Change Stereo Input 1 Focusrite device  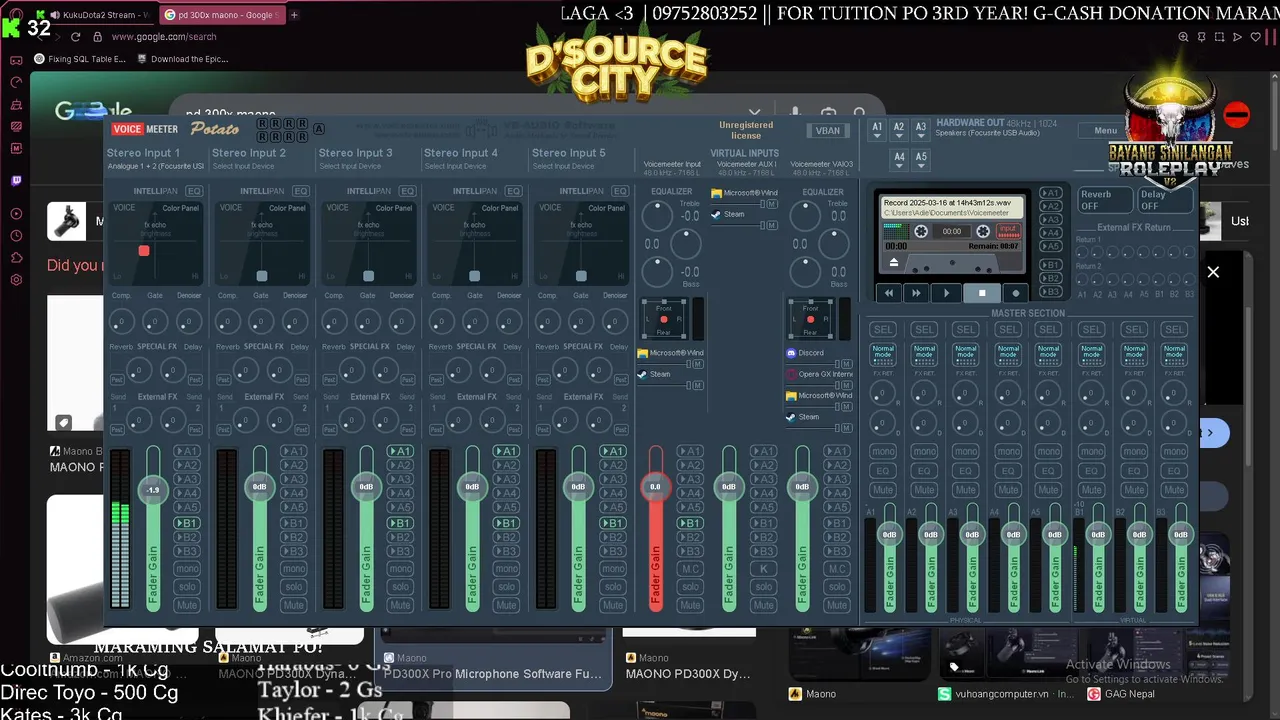155,166
